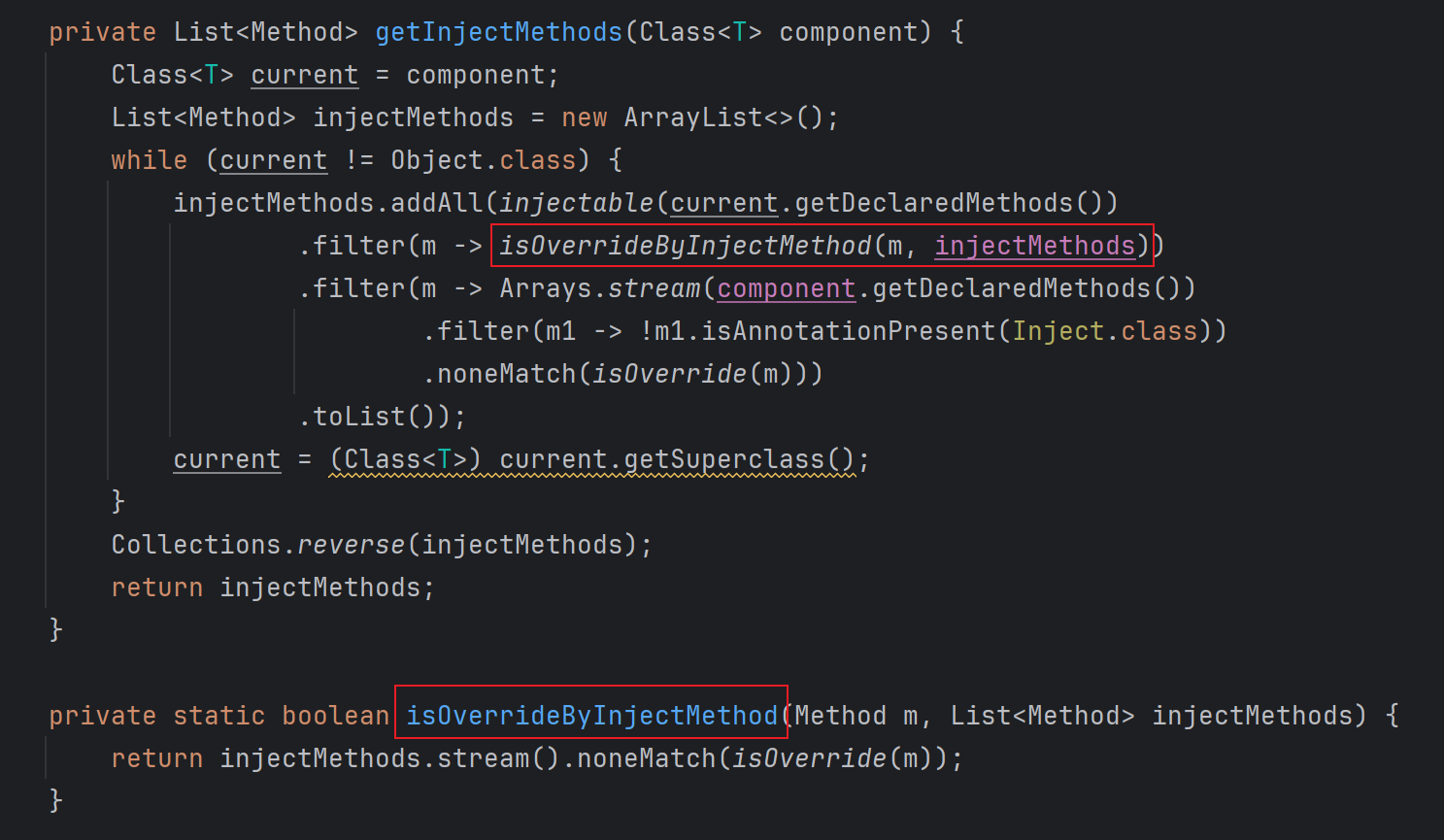The image size is (1444, 840).
Task: Click 'Inject' in Inject.class
Action: pyautogui.click(x=1058, y=331)
